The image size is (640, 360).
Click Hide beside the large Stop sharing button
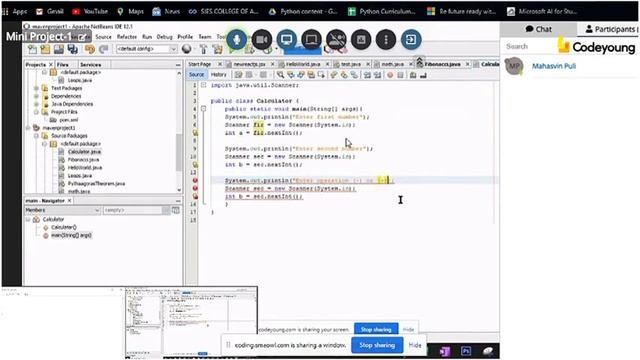415,345
